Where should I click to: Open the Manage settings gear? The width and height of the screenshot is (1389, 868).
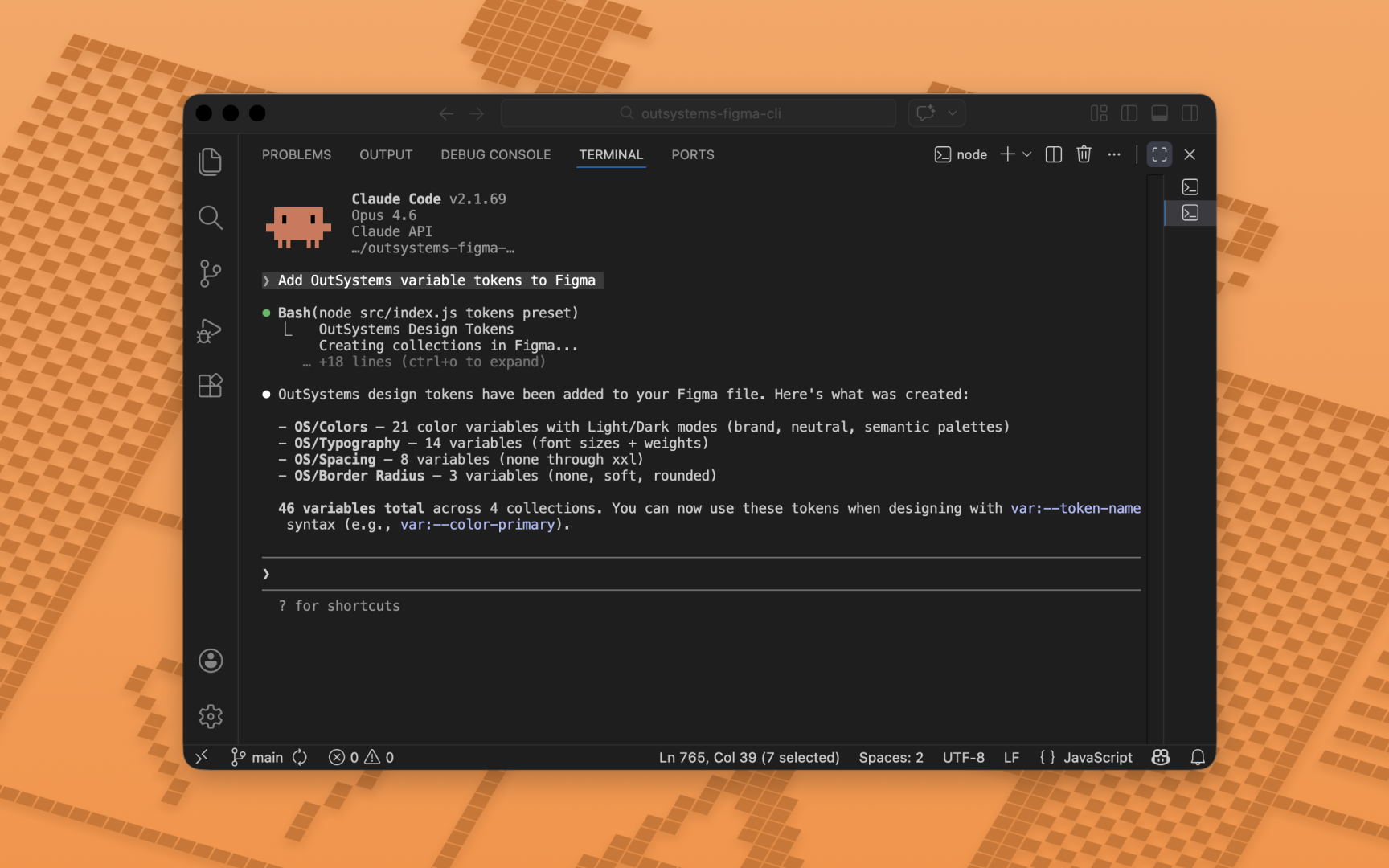pyautogui.click(x=211, y=716)
